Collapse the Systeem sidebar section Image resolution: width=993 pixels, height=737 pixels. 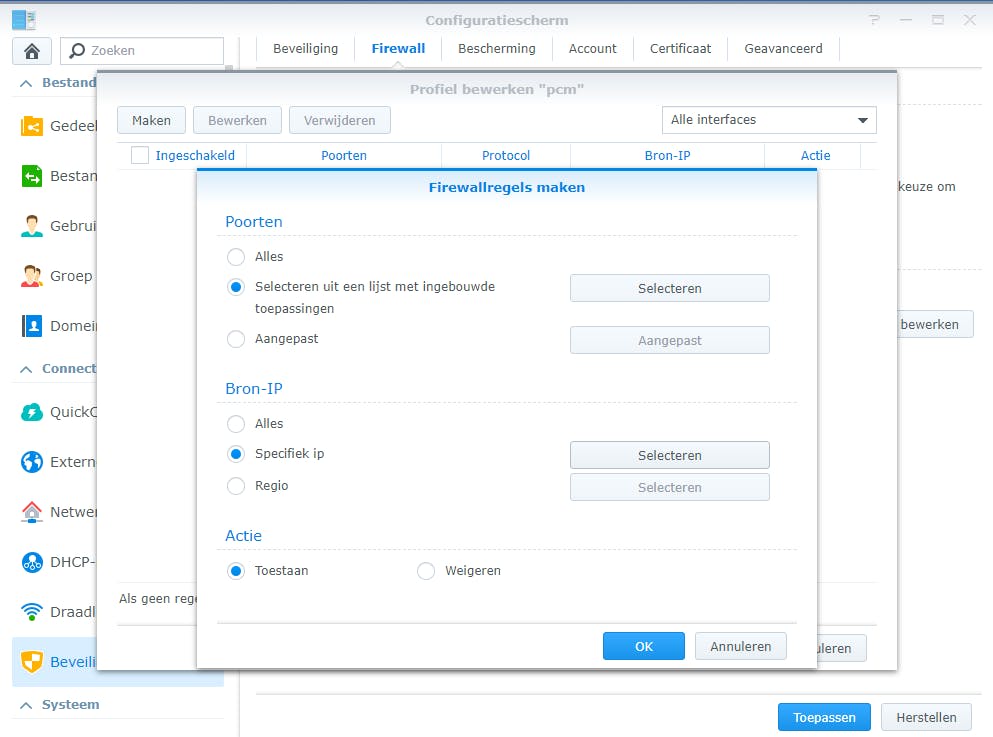tap(26, 705)
